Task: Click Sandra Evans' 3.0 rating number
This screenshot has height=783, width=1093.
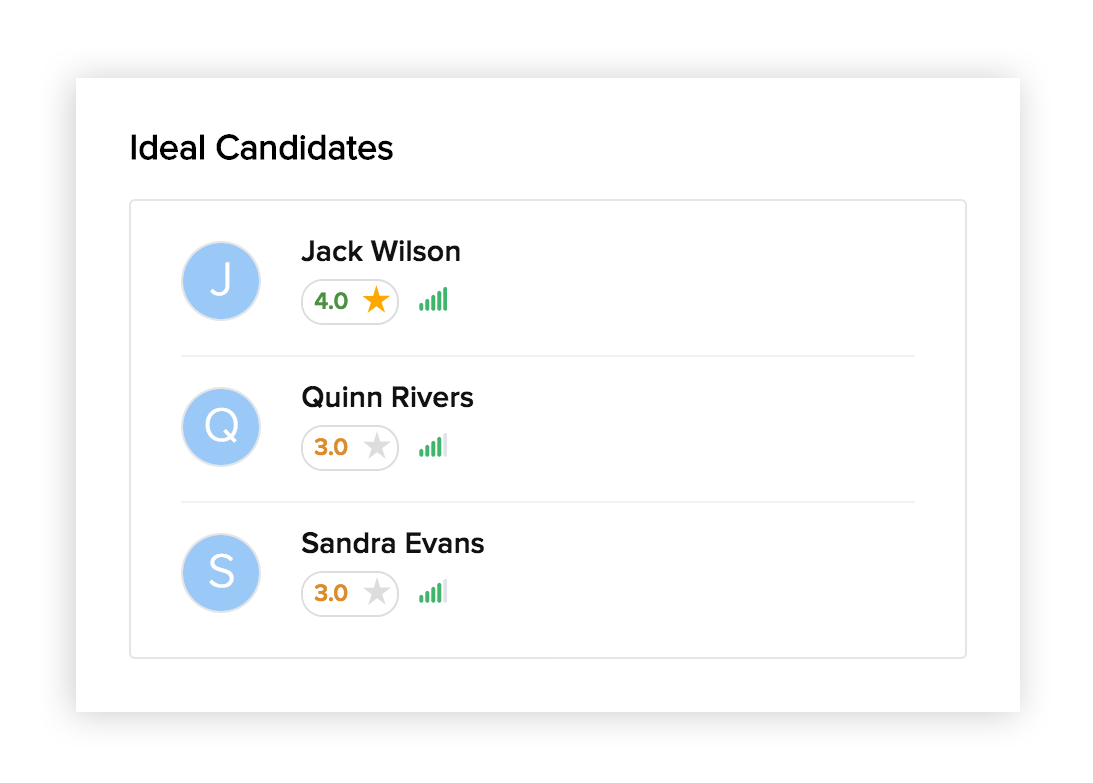Action: (331, 593)
